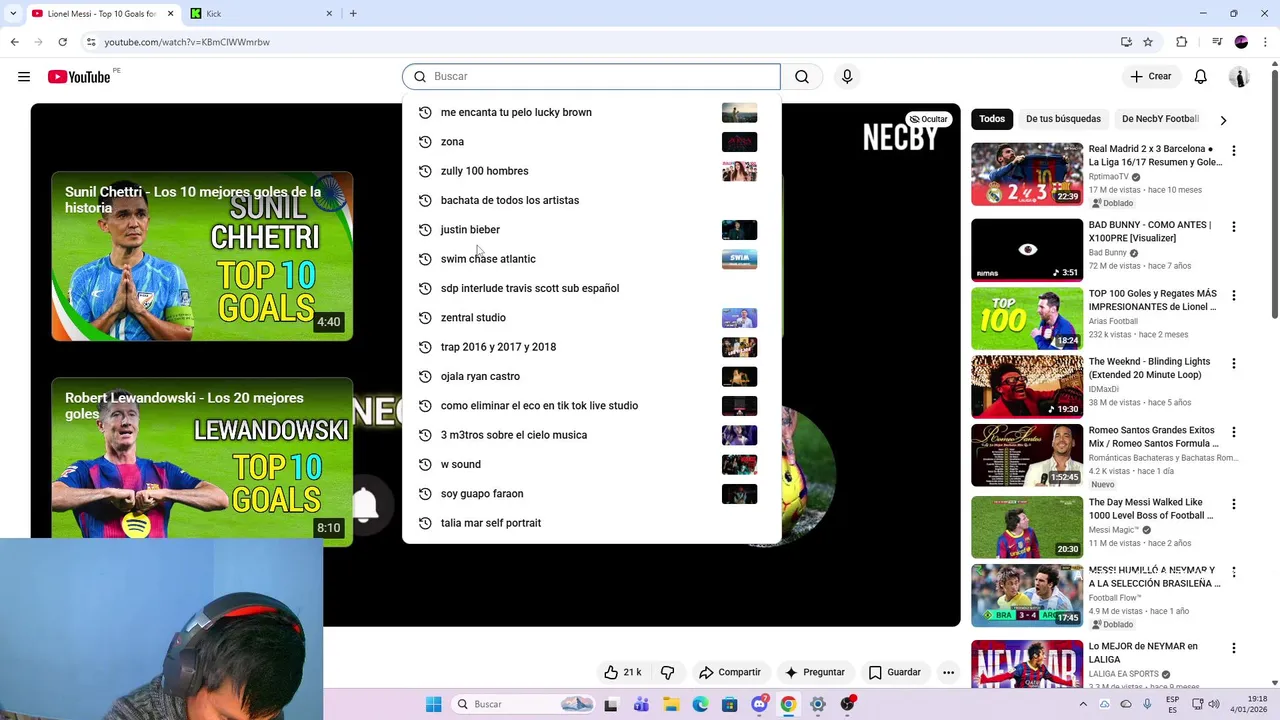Open The Day Messi Walked Like Boss thumbnail

[x=1027, y=527]
